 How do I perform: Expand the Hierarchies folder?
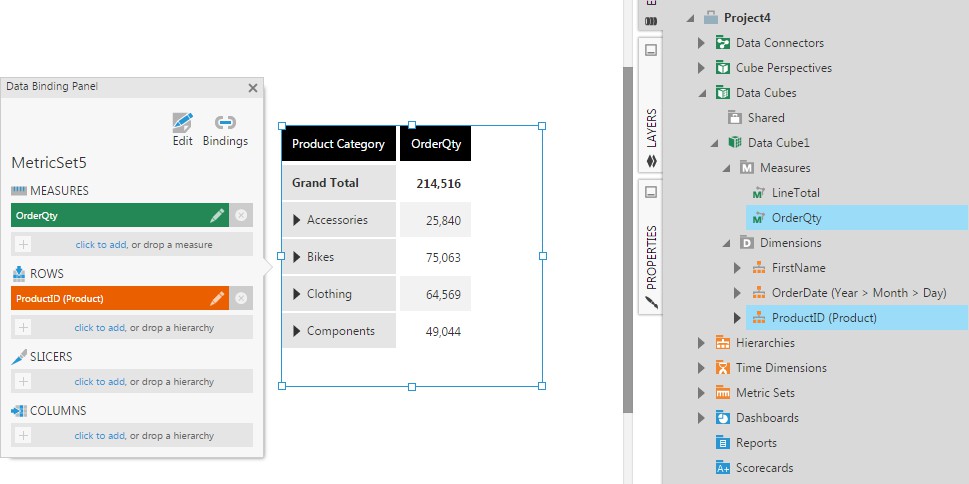coord(701,342)
